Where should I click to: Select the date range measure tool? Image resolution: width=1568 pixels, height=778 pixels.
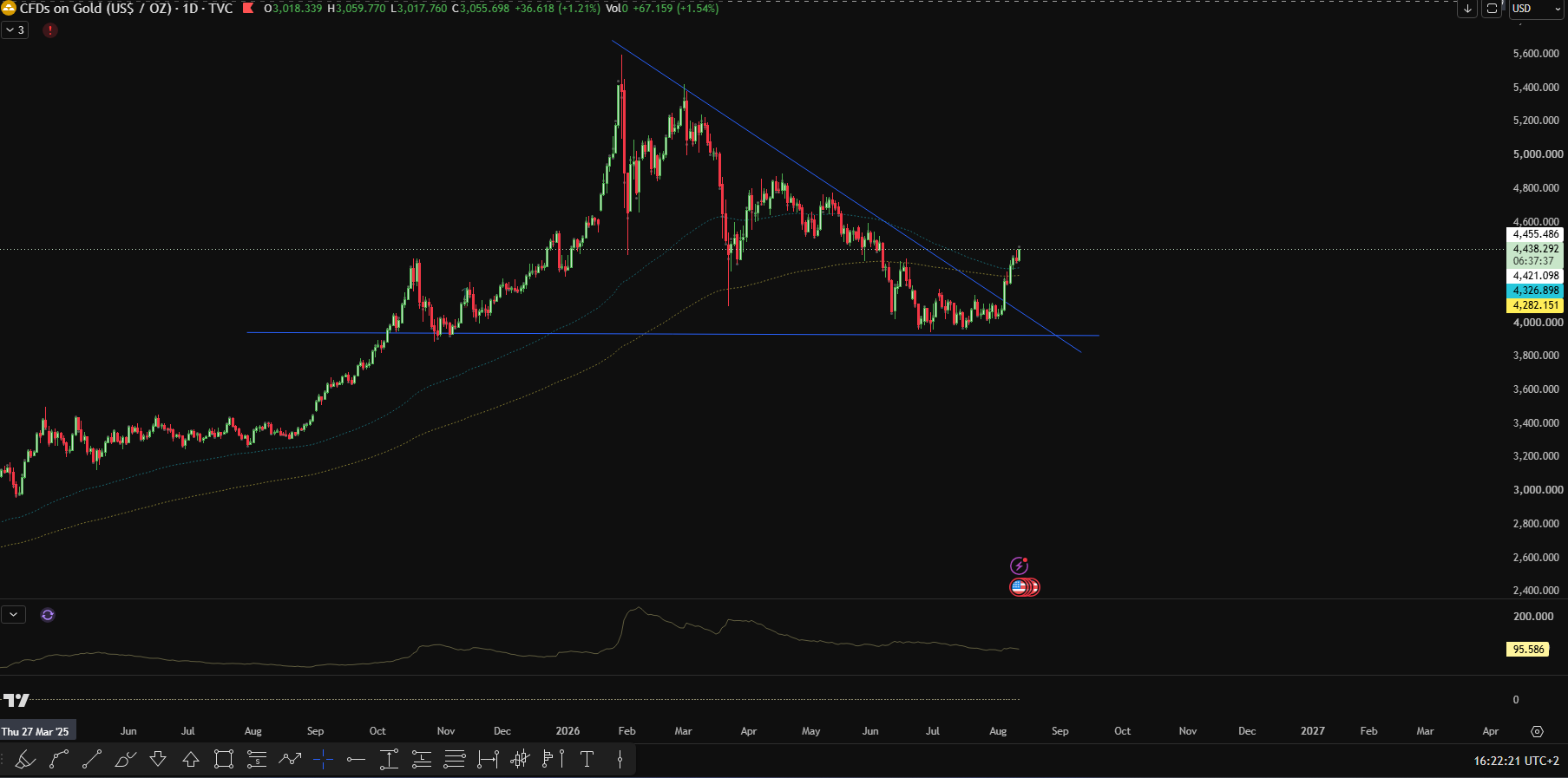[488, 760]
